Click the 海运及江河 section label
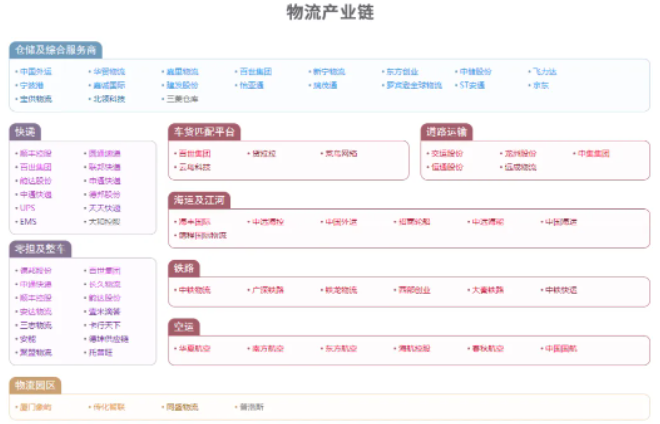 200,200
